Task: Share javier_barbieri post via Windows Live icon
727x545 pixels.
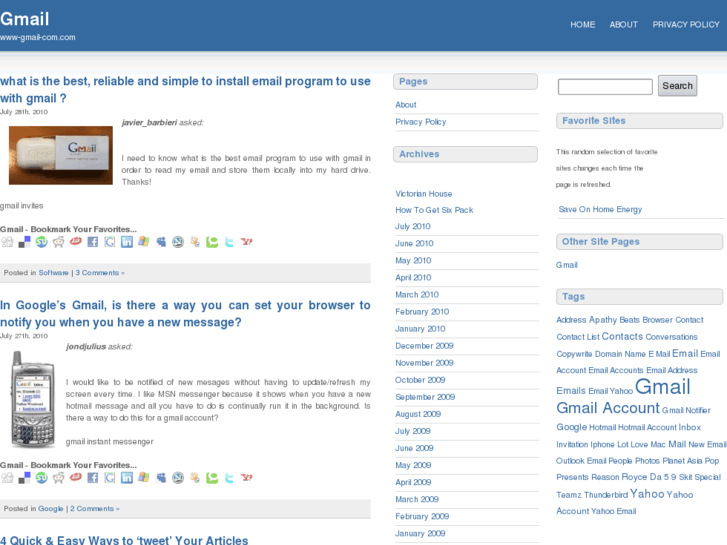Action: point(144,242)
